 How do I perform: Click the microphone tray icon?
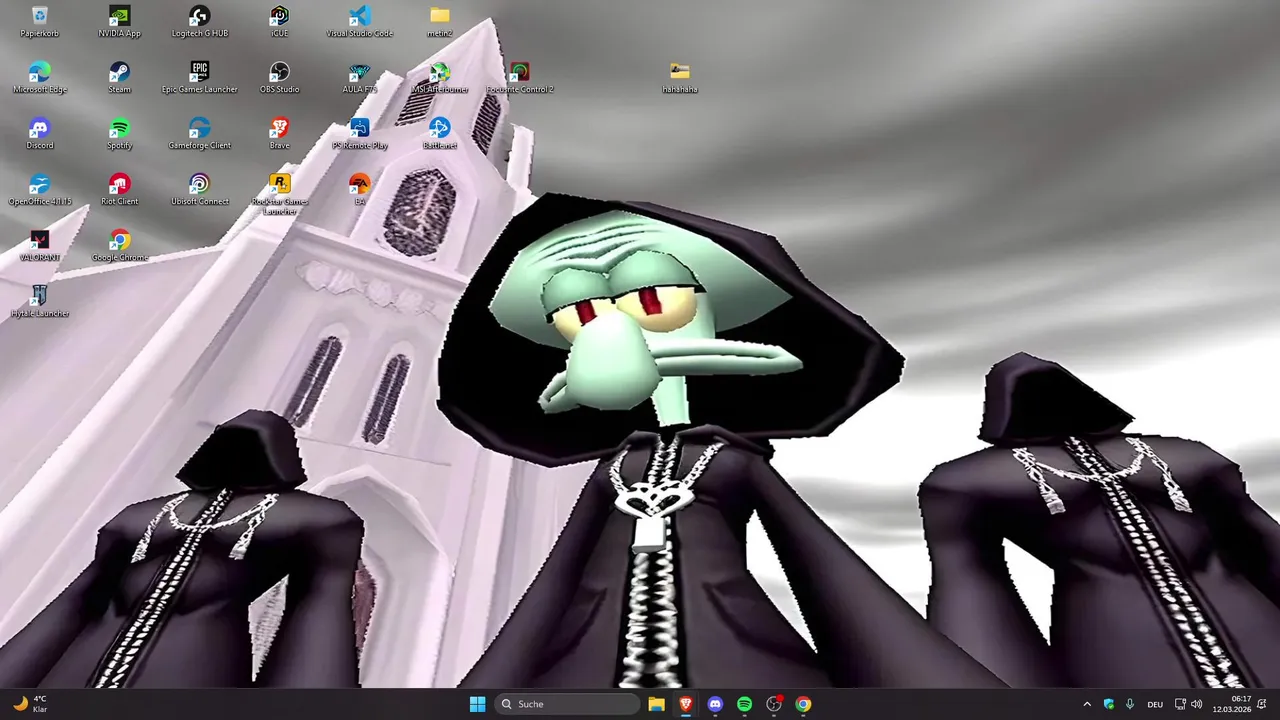[1130, 704]
